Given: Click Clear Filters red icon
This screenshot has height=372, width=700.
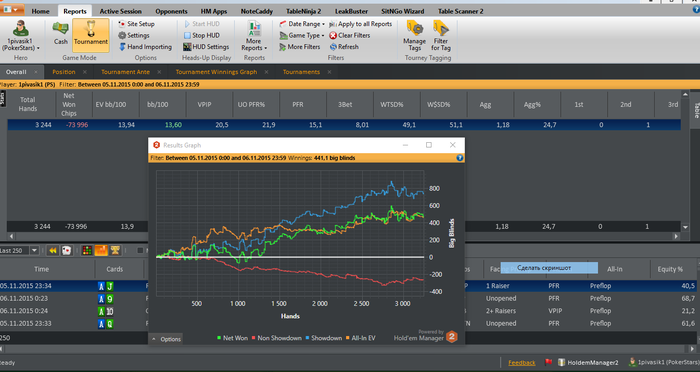Looking at the screenshot, I should [333, 35].
